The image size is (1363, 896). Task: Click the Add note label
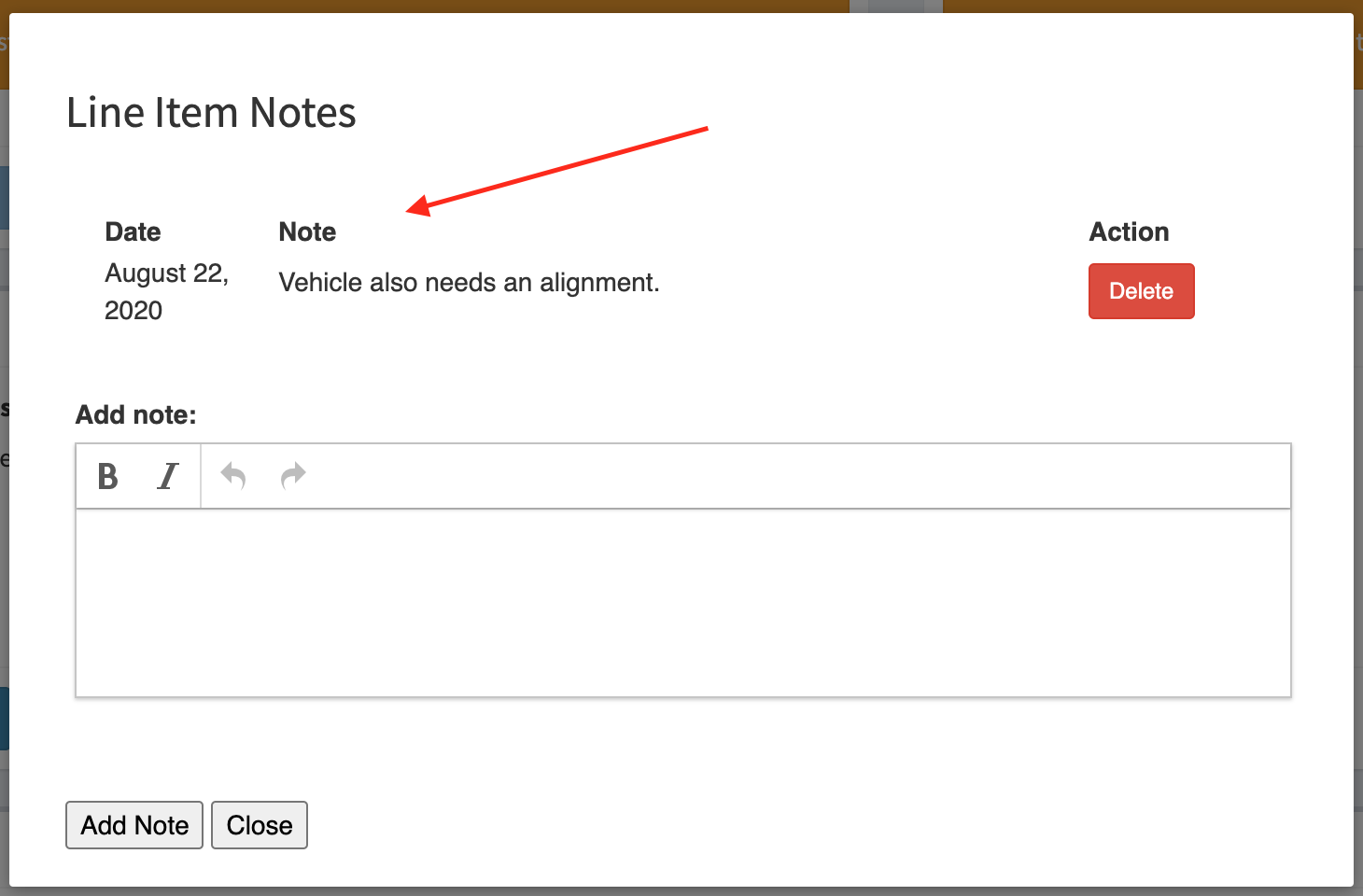136,414
